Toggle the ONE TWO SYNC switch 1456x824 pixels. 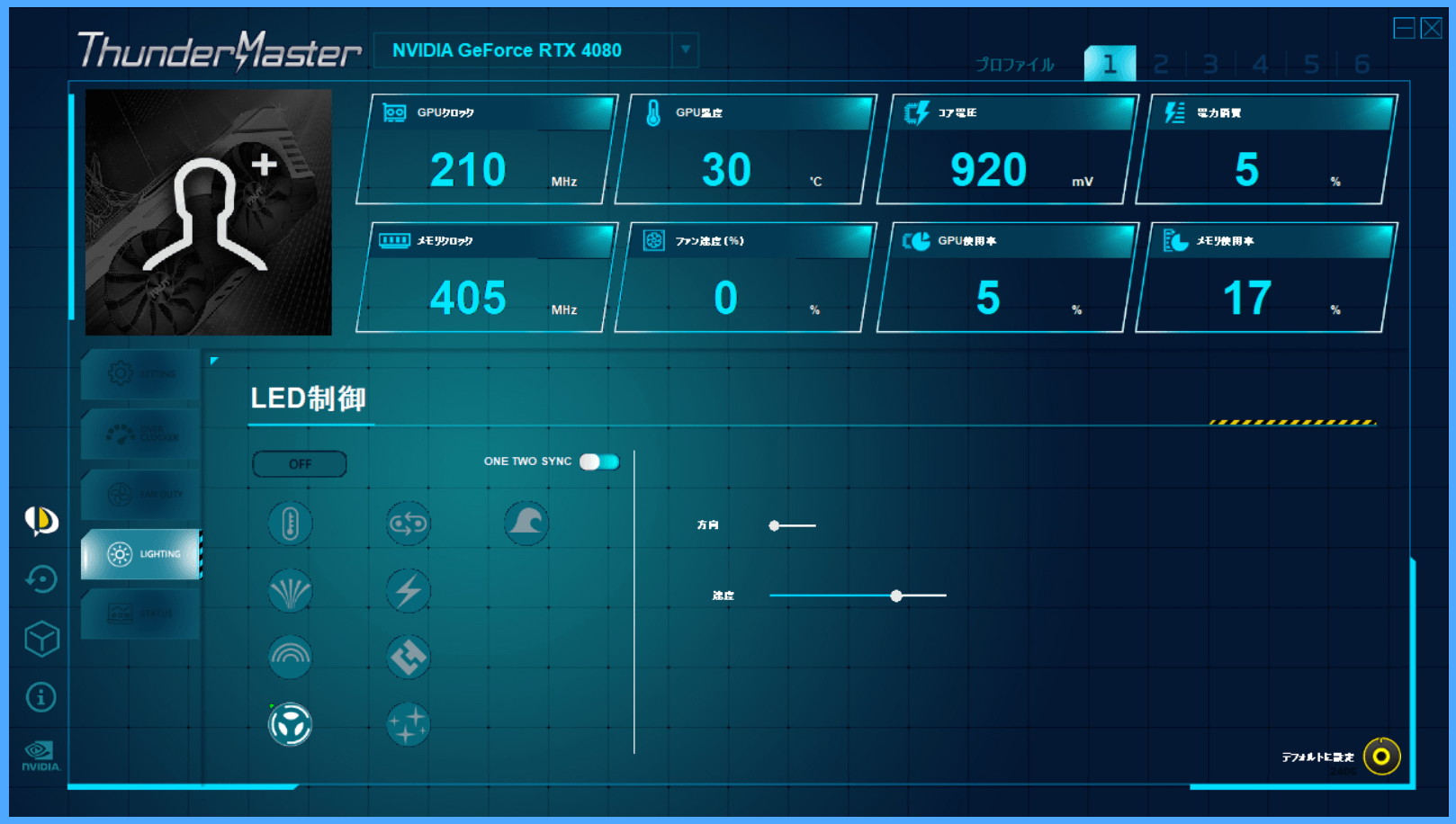599,461
